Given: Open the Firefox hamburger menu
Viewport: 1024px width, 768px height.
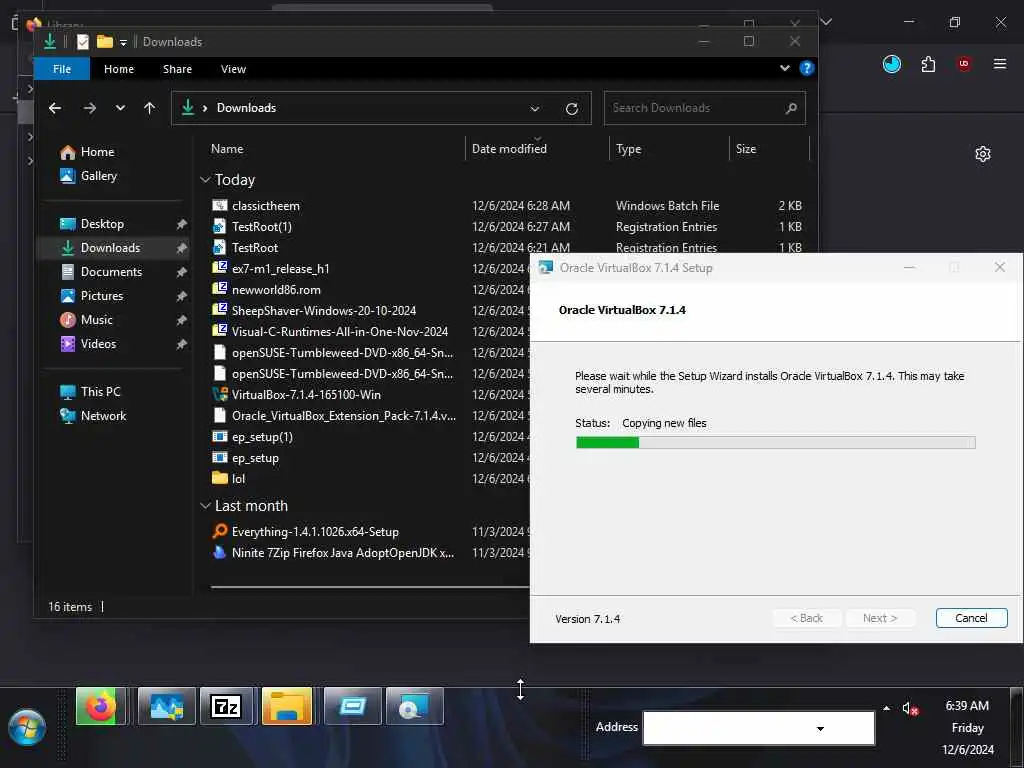Looking at the screenshot, I should 999,63.
